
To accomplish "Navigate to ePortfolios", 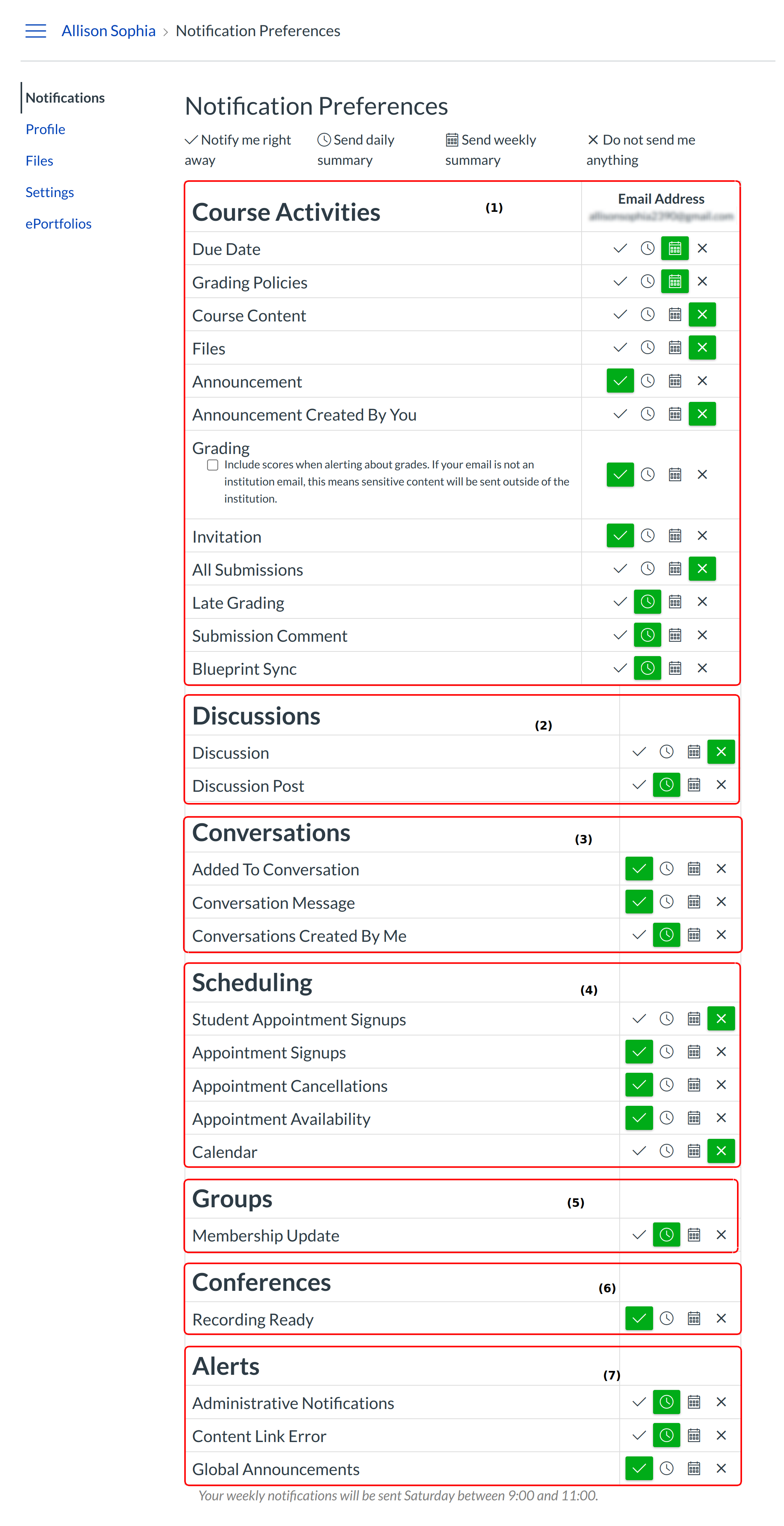I will tap(58, 223).
